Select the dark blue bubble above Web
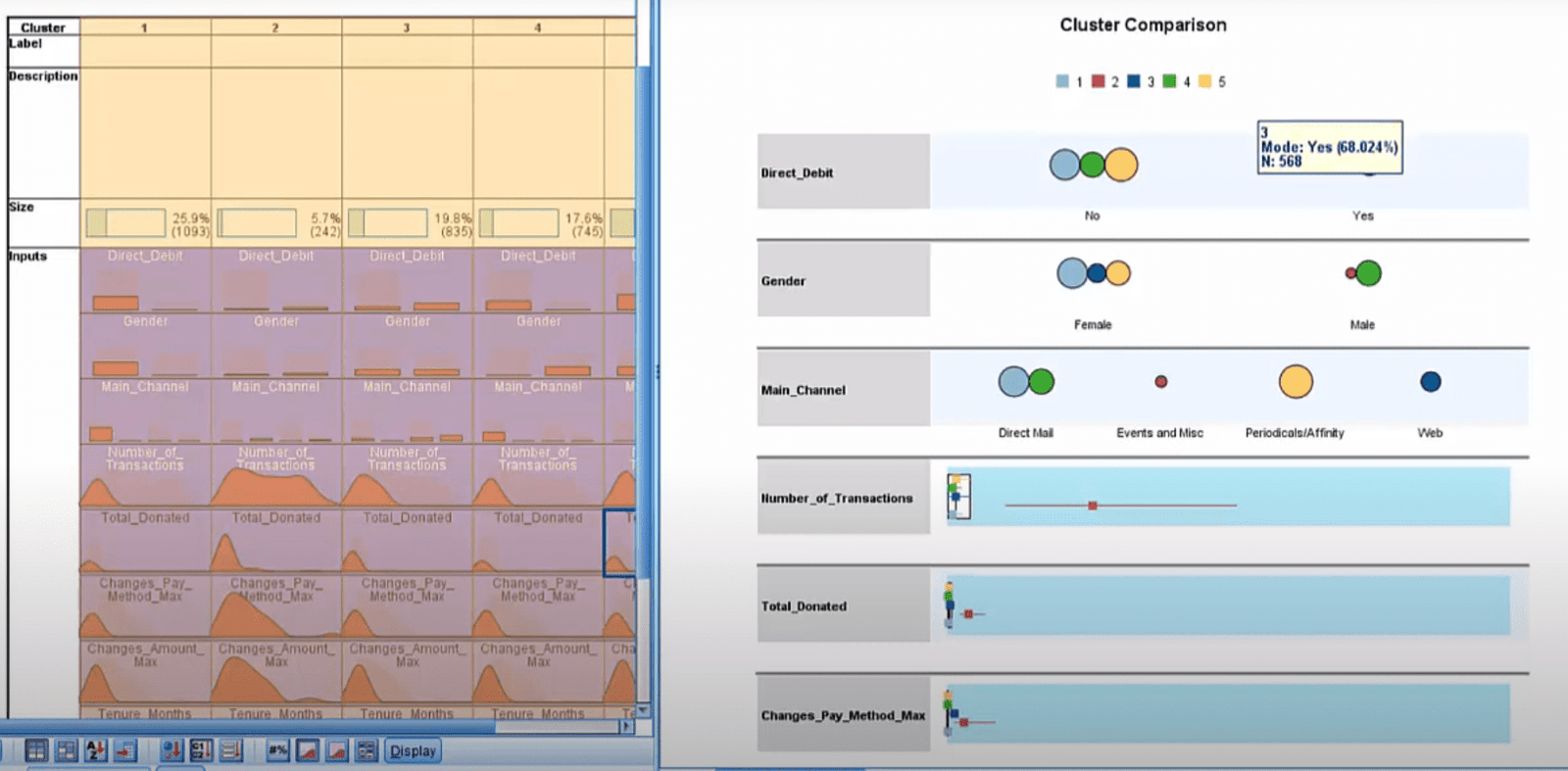The width and height of the screenshot is (1568, 771). point(1430,382)
